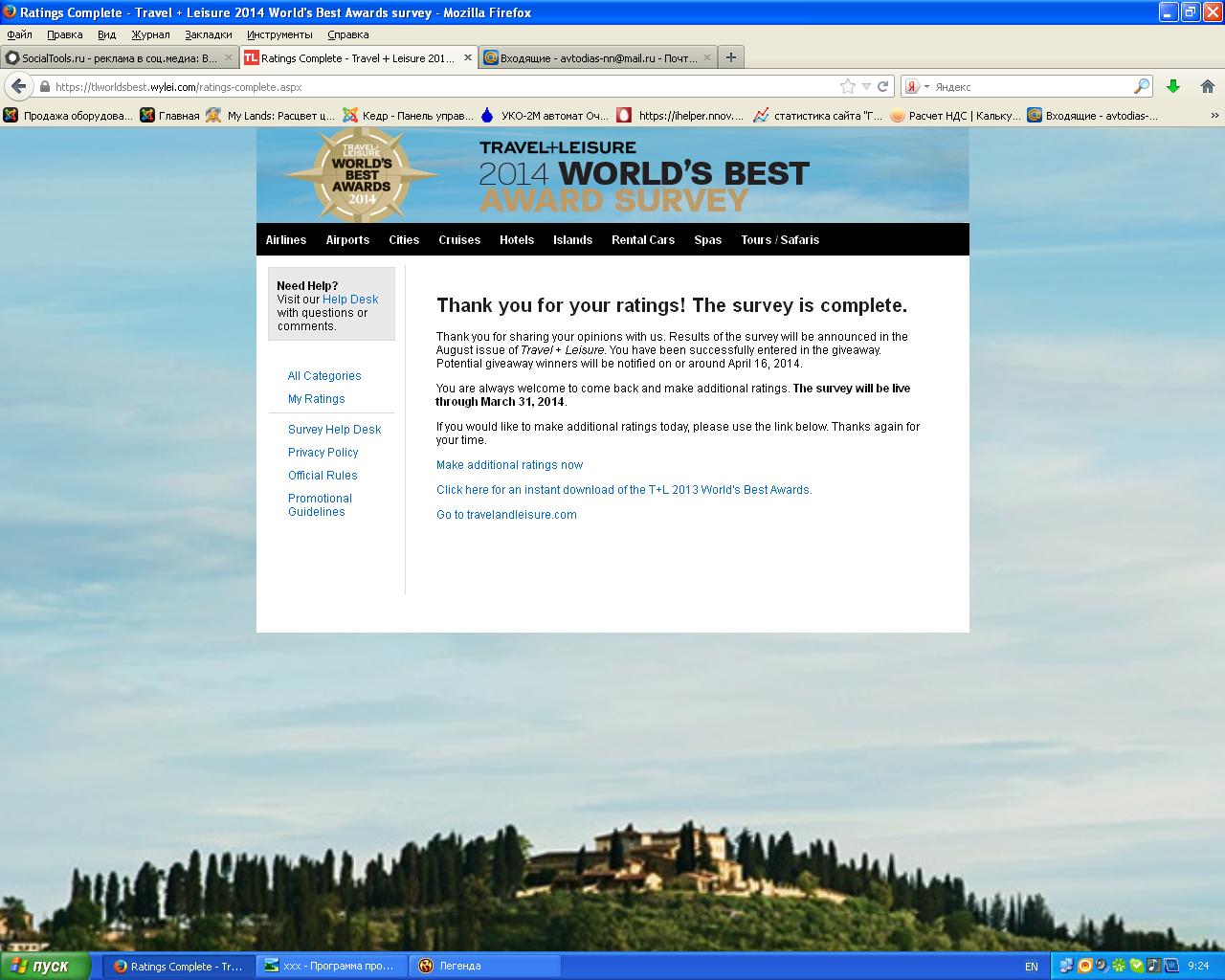The width and height of the screenshot is (1225, 980).
Task: Close the mail.ru inbox tab
Action: (x=707, y=57)
